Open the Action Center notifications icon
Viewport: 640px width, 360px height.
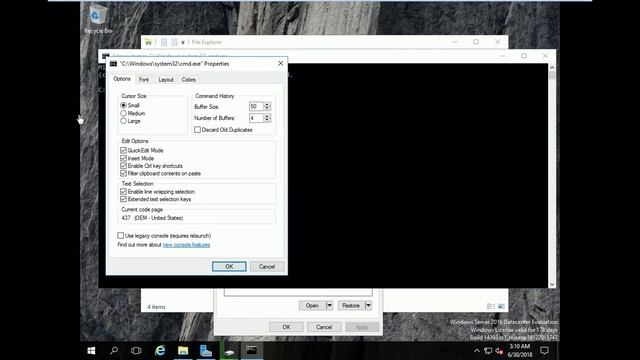point(544,351)
